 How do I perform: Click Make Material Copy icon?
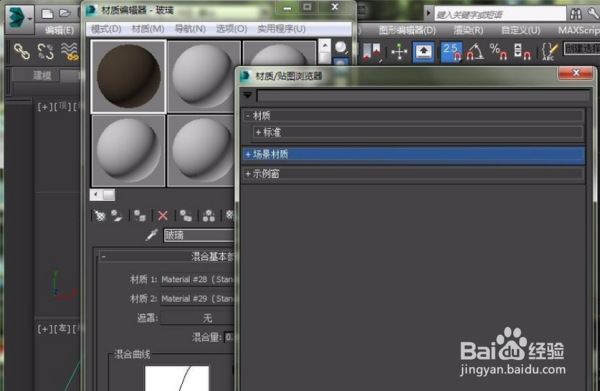coord(186,216)
